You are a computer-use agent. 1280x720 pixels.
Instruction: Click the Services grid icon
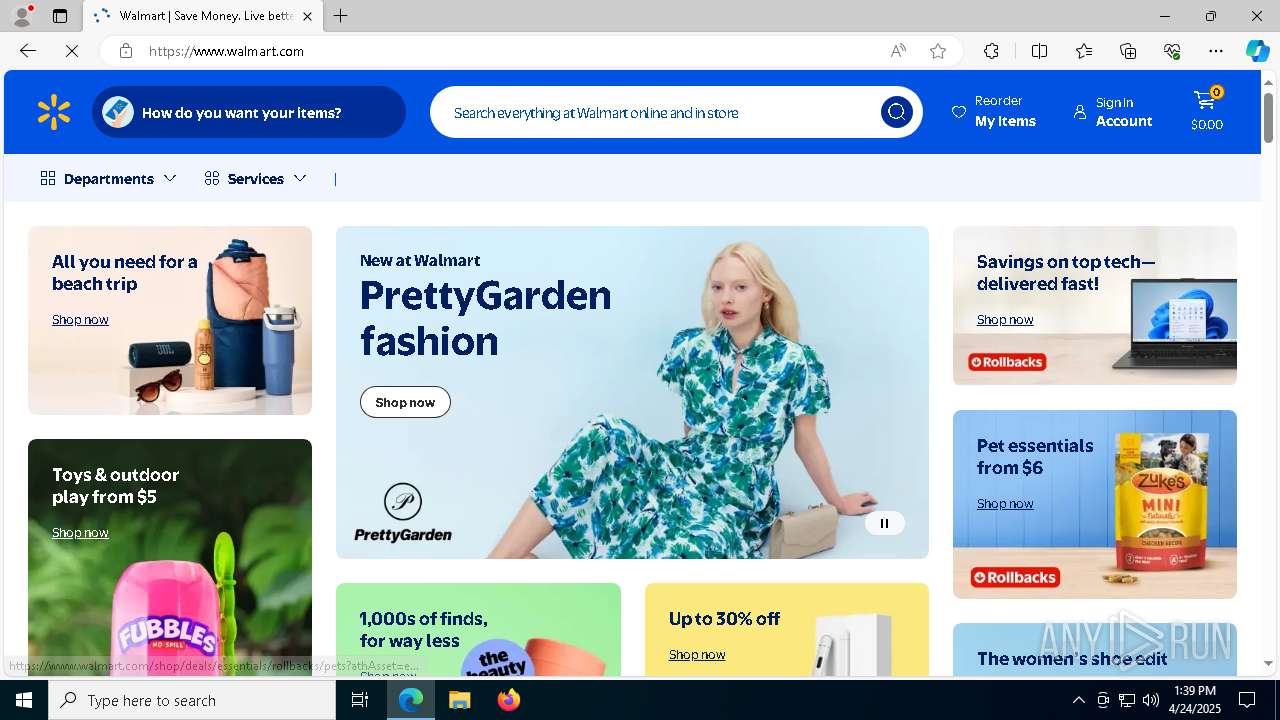[212, 178]
